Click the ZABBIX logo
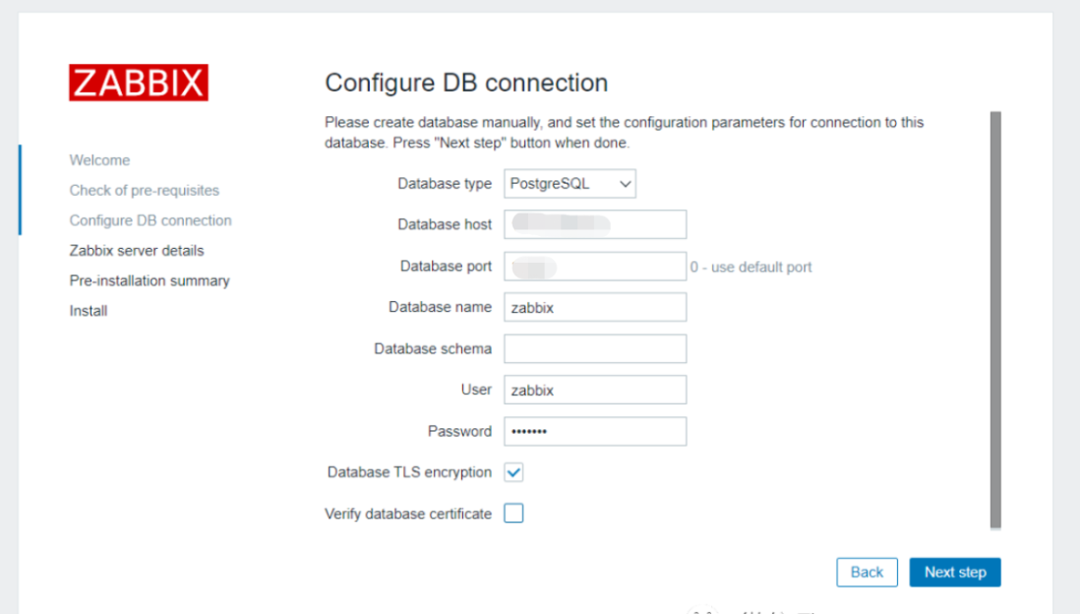 pos(138,83)
